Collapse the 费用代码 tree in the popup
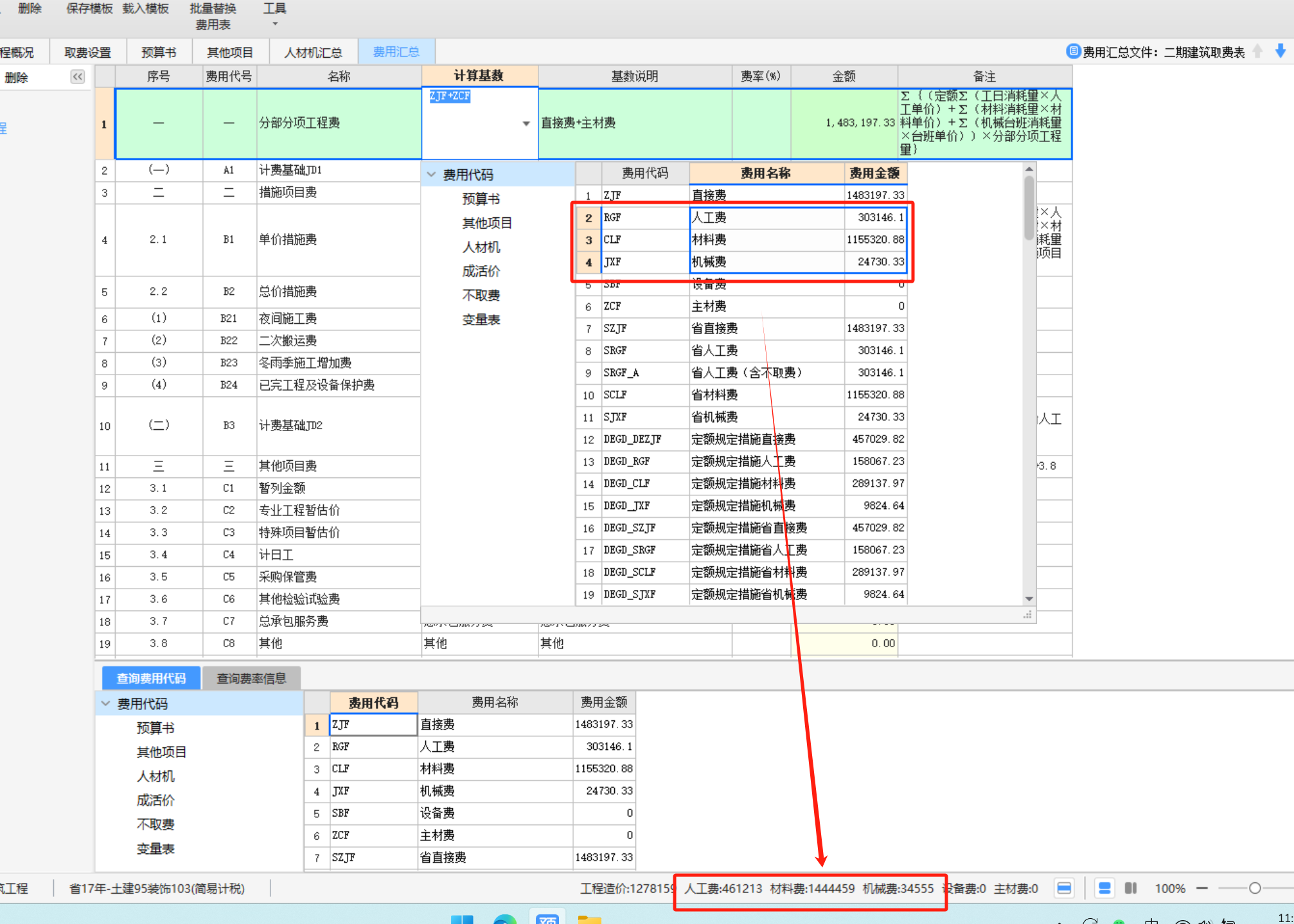 (x=432, y=174)
